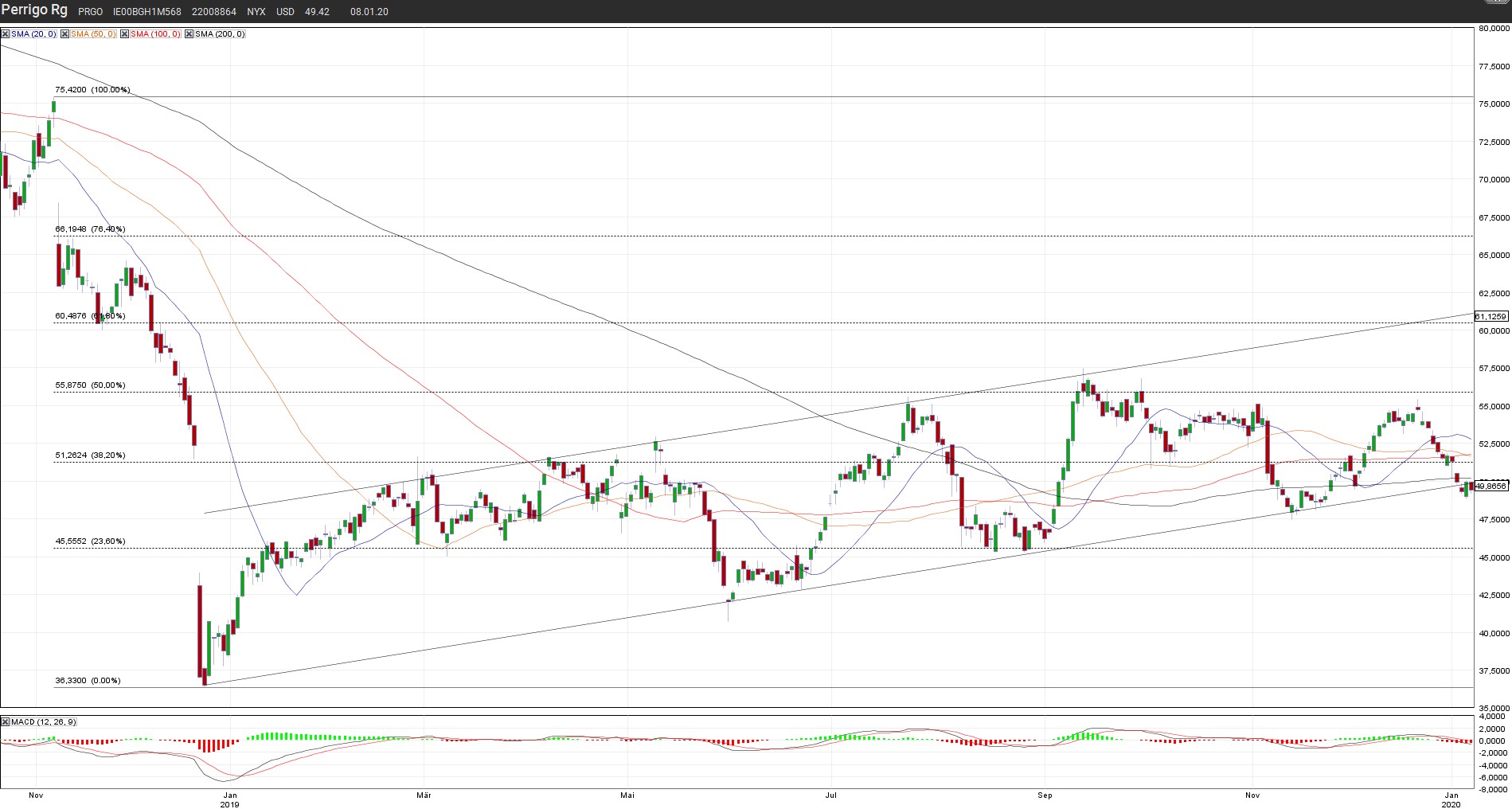Click the 51,2624 (38,20%) retracement label

[x=89, y=455]
